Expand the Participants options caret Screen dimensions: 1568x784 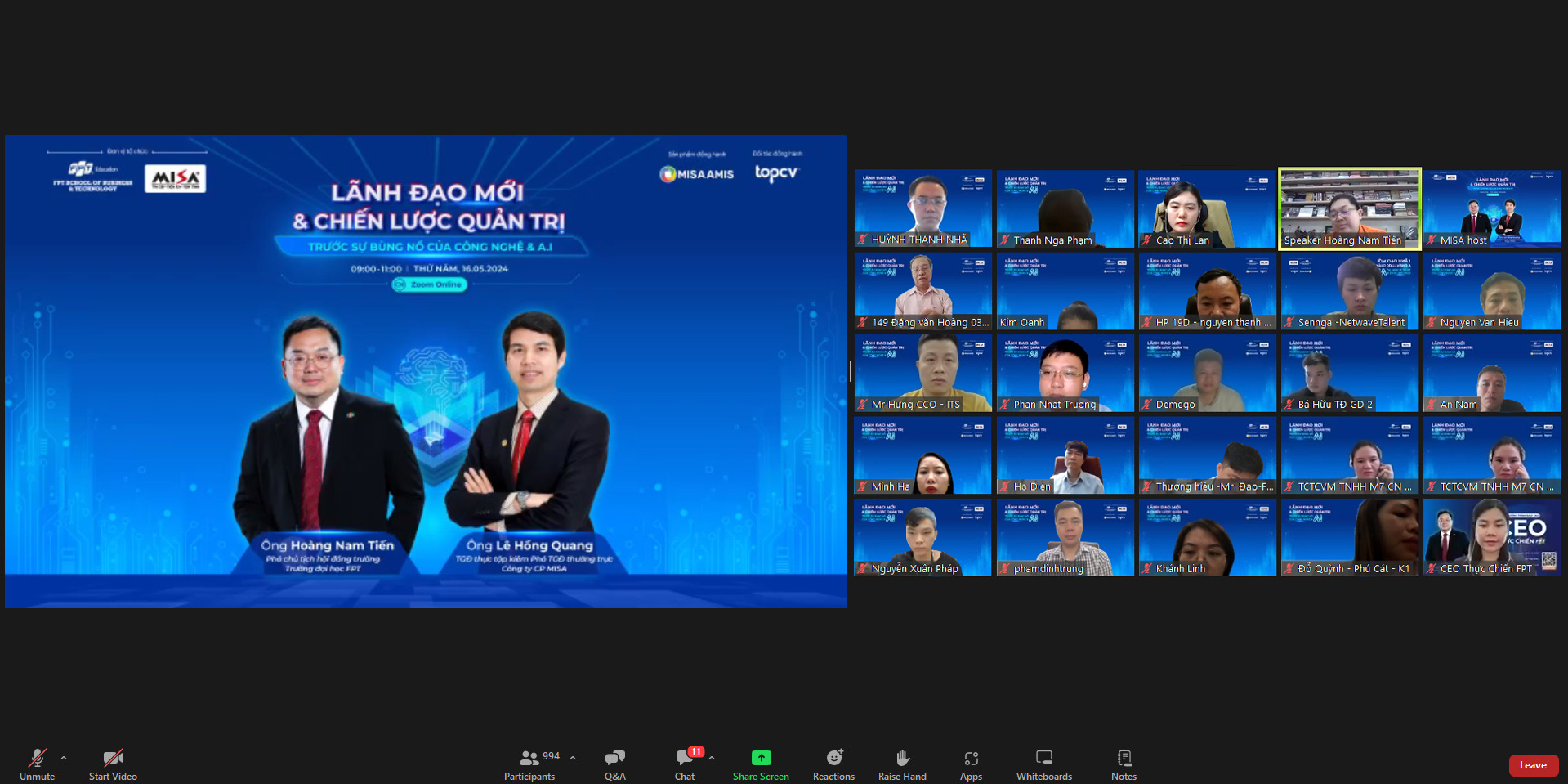(x=573, y=758)
